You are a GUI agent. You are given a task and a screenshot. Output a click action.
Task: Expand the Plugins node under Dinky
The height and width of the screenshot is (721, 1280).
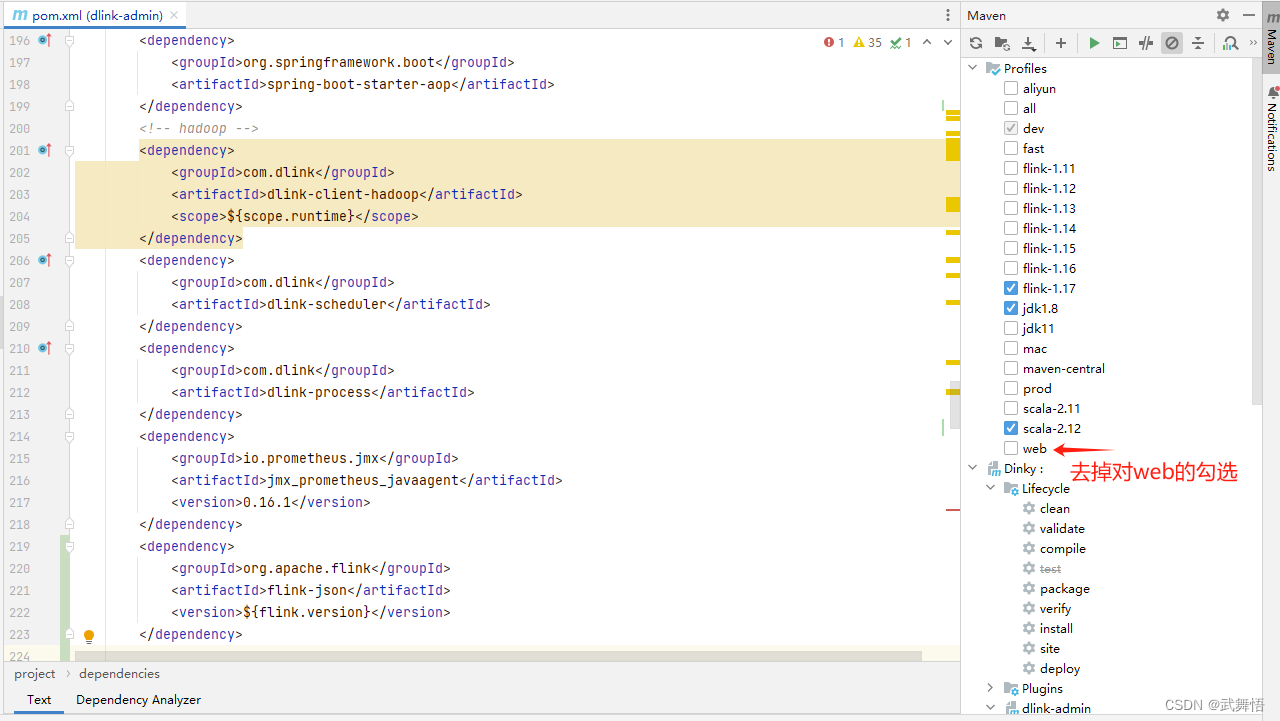990,688
